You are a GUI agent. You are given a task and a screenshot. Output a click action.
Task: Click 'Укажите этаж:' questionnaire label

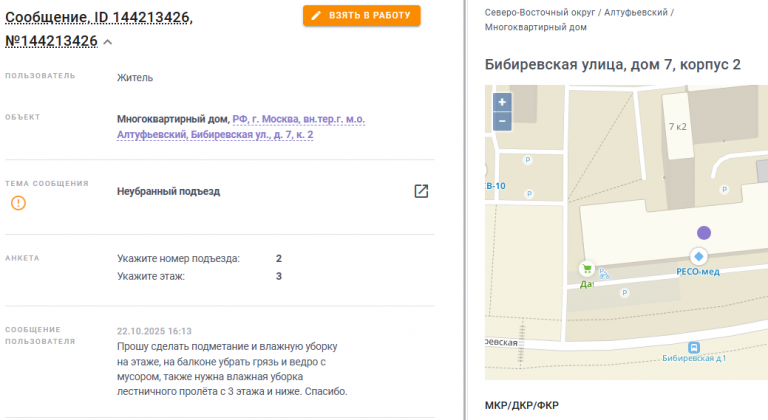[x=151, y=276]
